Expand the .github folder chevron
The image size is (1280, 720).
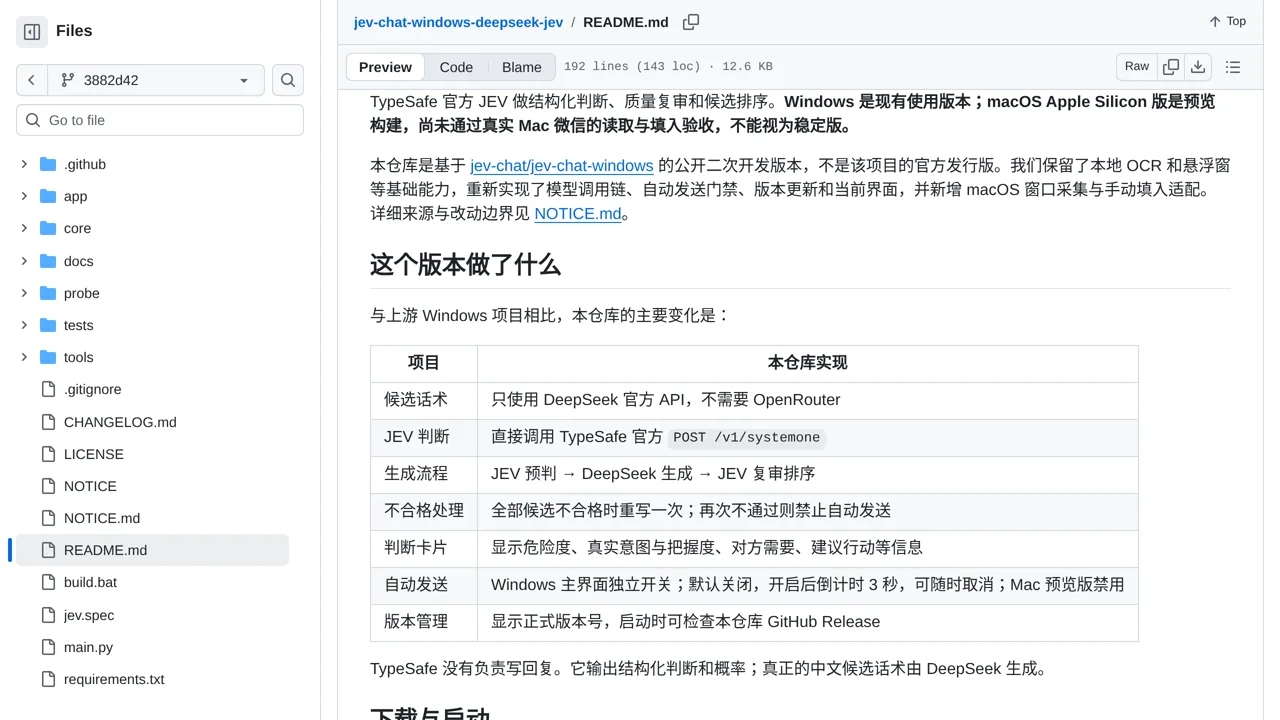pos(24,164)
